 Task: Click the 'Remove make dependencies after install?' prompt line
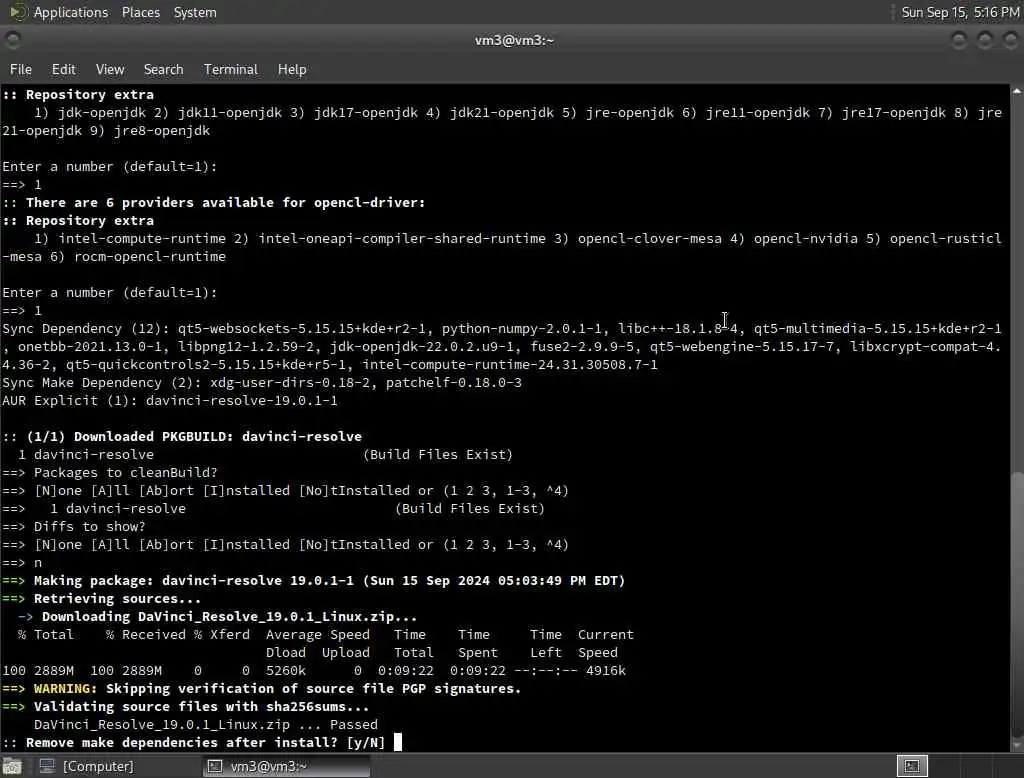[194, 743]
